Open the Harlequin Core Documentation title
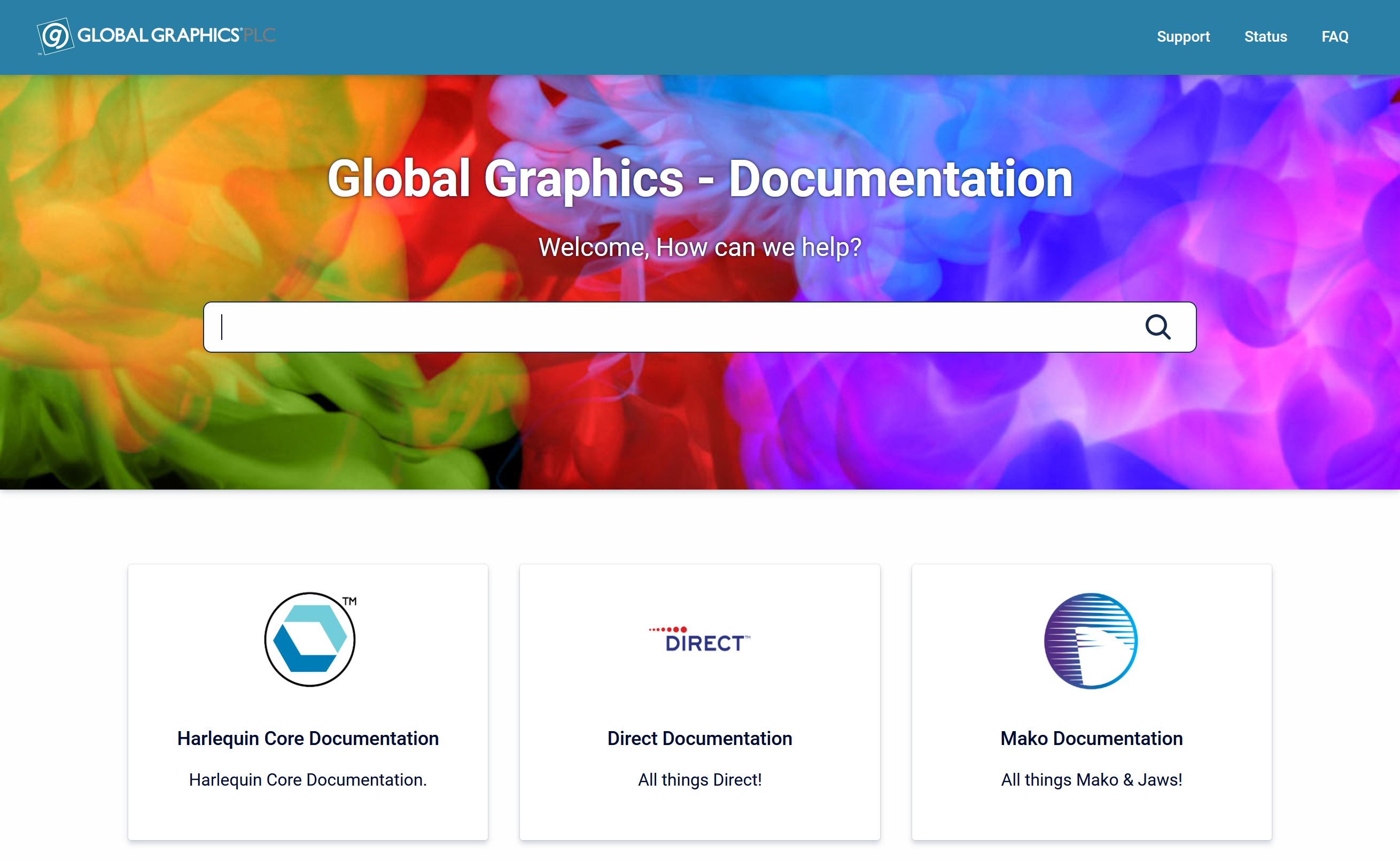This screenshot has height=861, width=1400. pyautogui.click(x=308, y=738)
